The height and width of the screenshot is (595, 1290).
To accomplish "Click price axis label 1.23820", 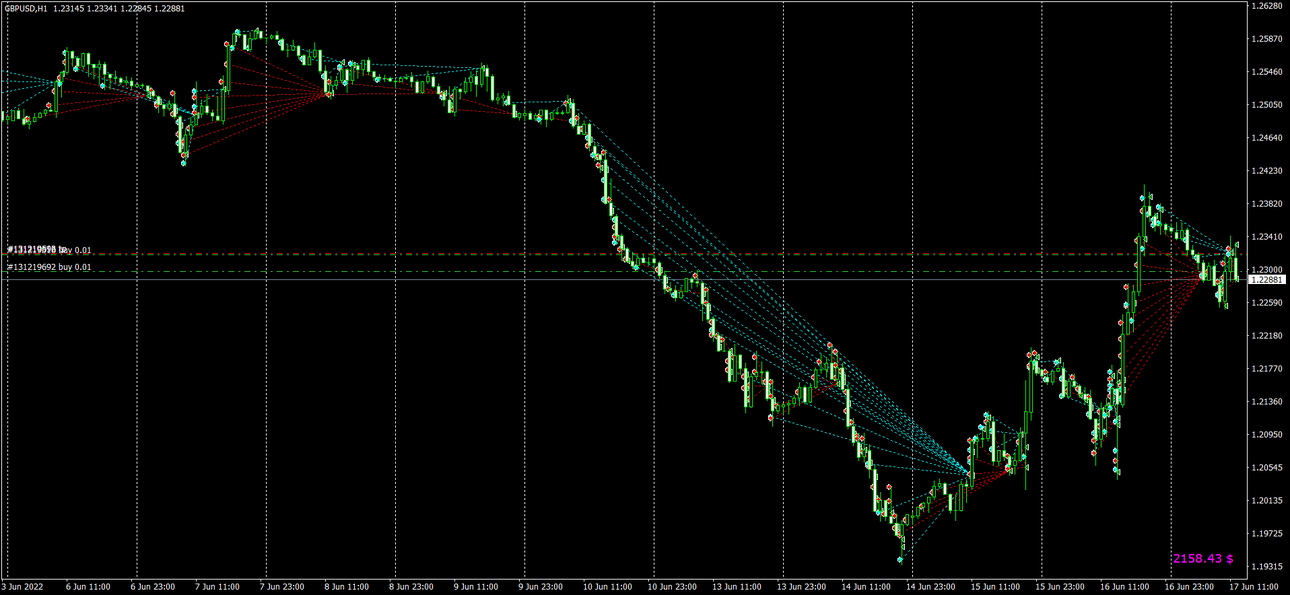I will click(1267, 204).
